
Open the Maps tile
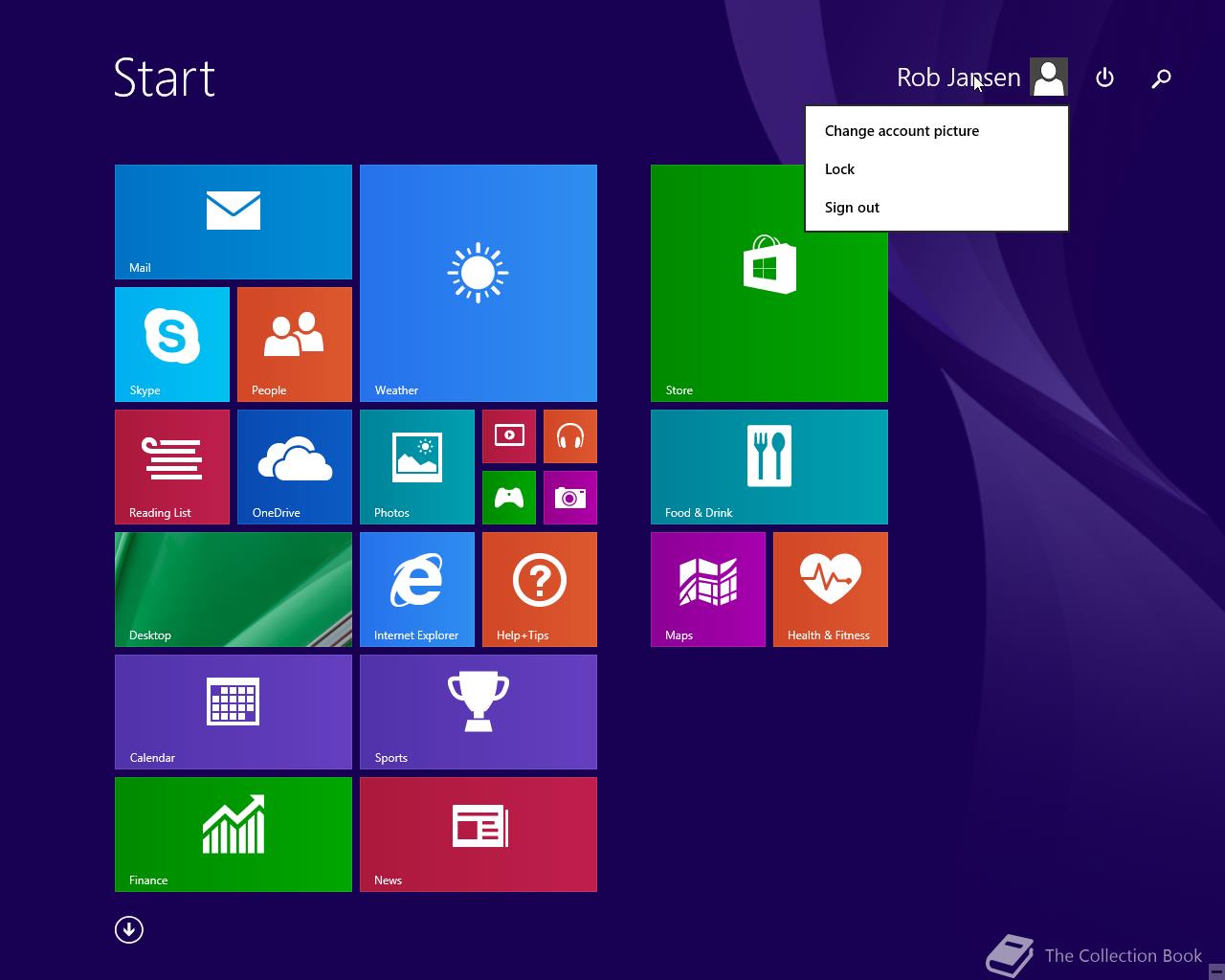[708, 590]
